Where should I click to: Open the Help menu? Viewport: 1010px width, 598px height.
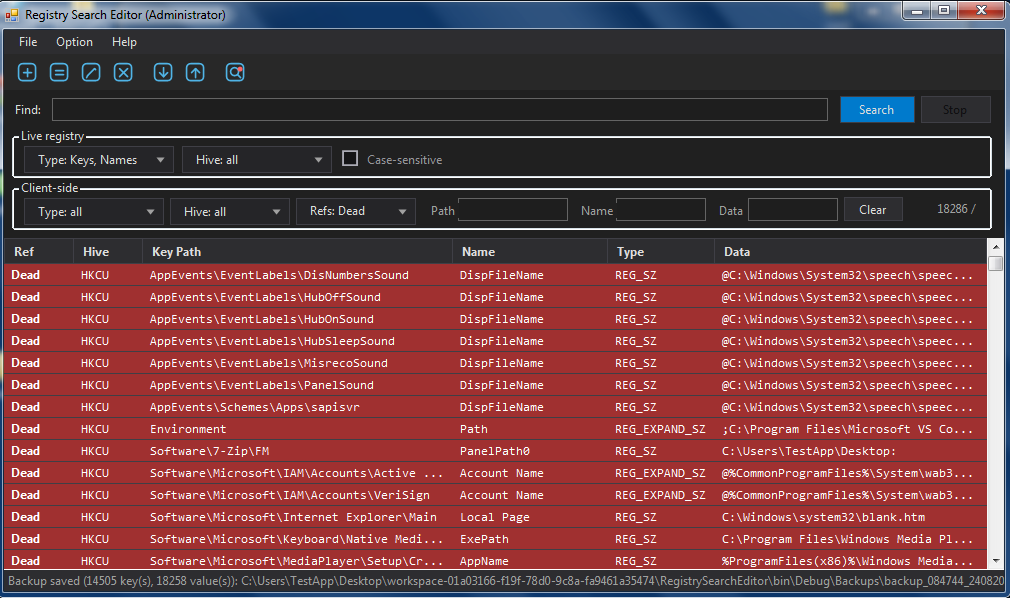click(124, 42)
